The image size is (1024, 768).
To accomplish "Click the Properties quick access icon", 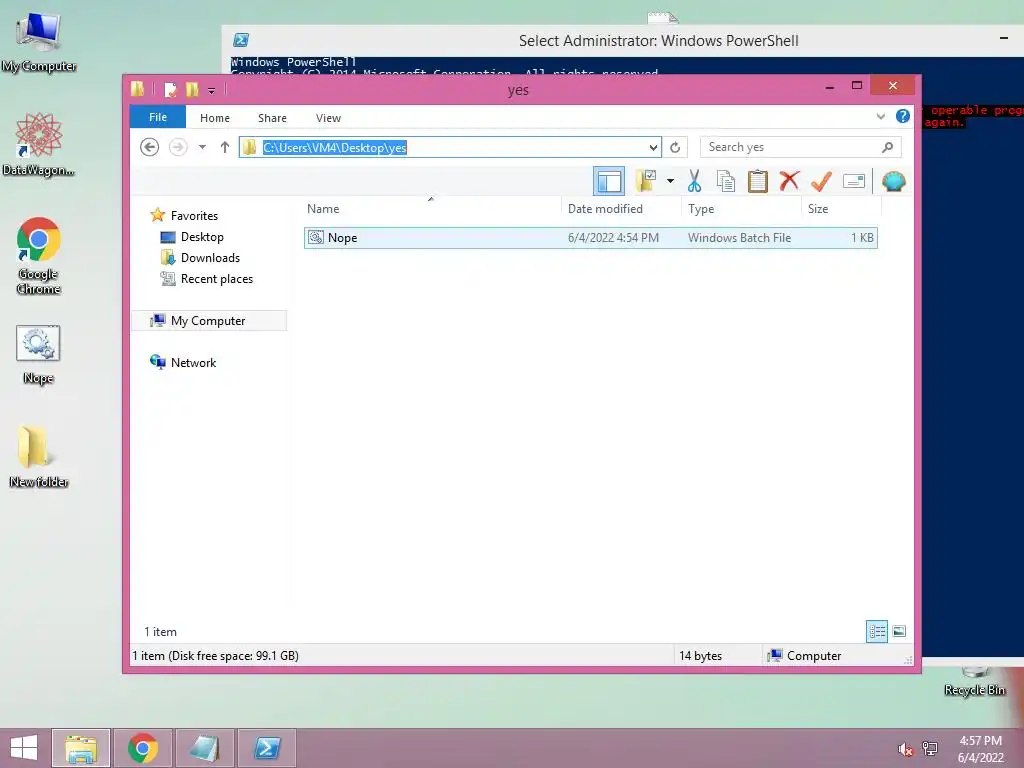I will (x=170, y=89).
